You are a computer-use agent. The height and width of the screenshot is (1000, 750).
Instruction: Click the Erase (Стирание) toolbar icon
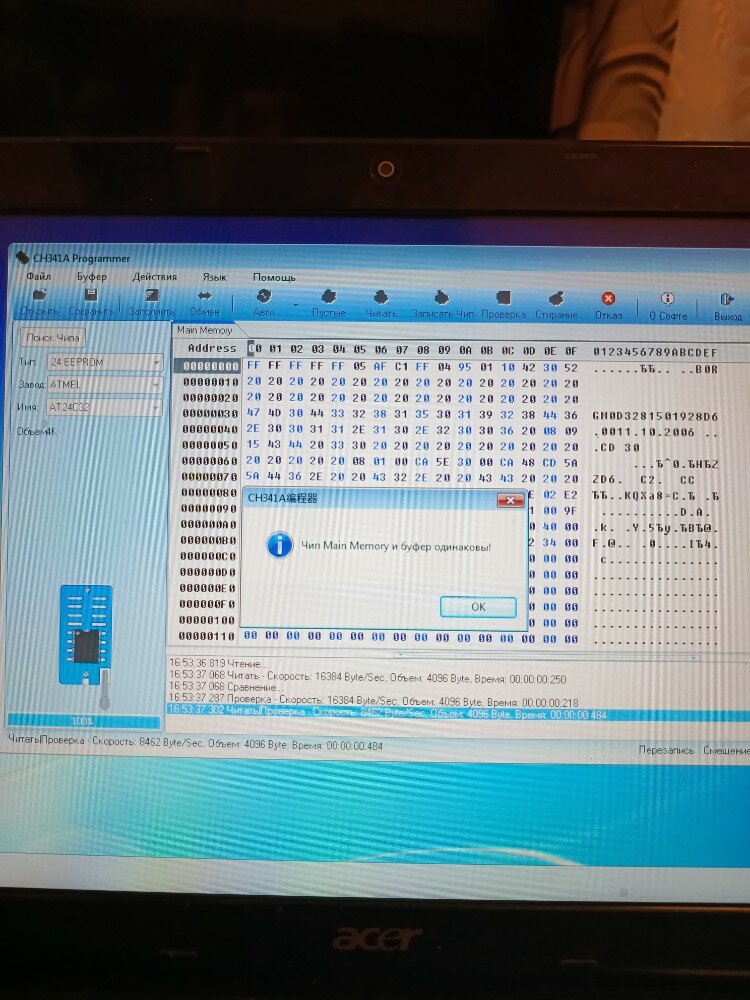coord(556,298)
